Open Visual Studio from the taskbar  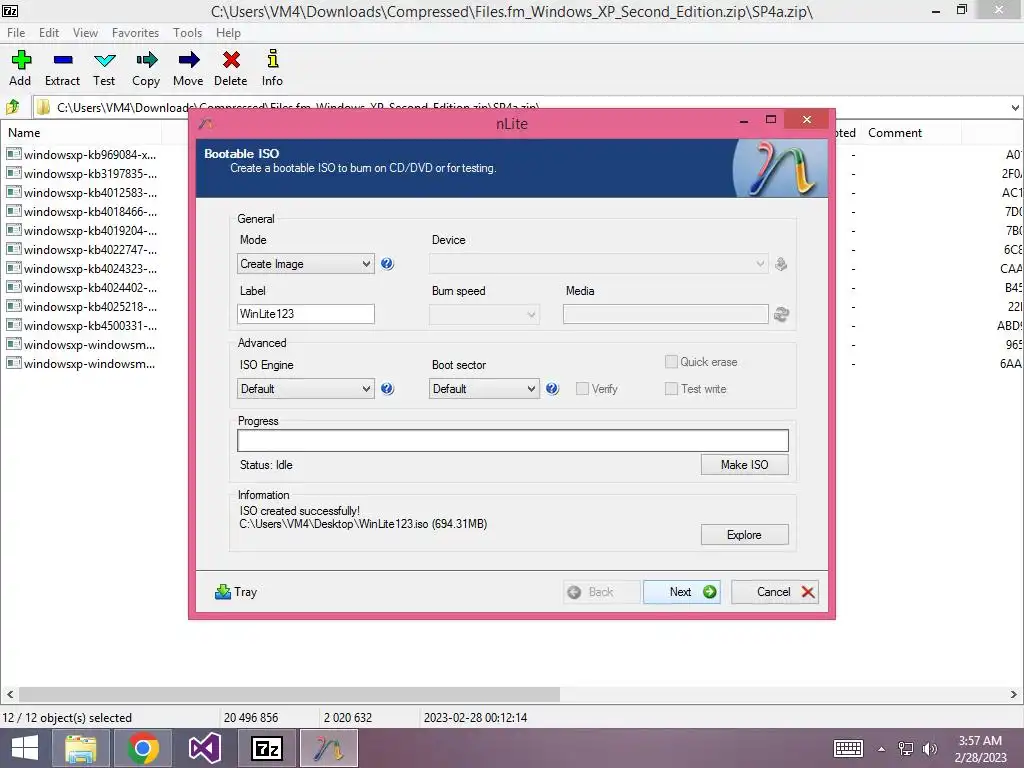[x=204, y=748]
